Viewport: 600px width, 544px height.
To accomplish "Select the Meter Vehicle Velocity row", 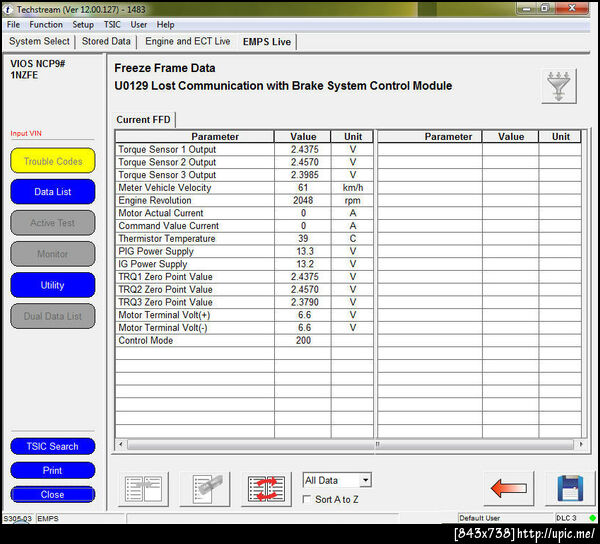I will [x=244, y=188].
